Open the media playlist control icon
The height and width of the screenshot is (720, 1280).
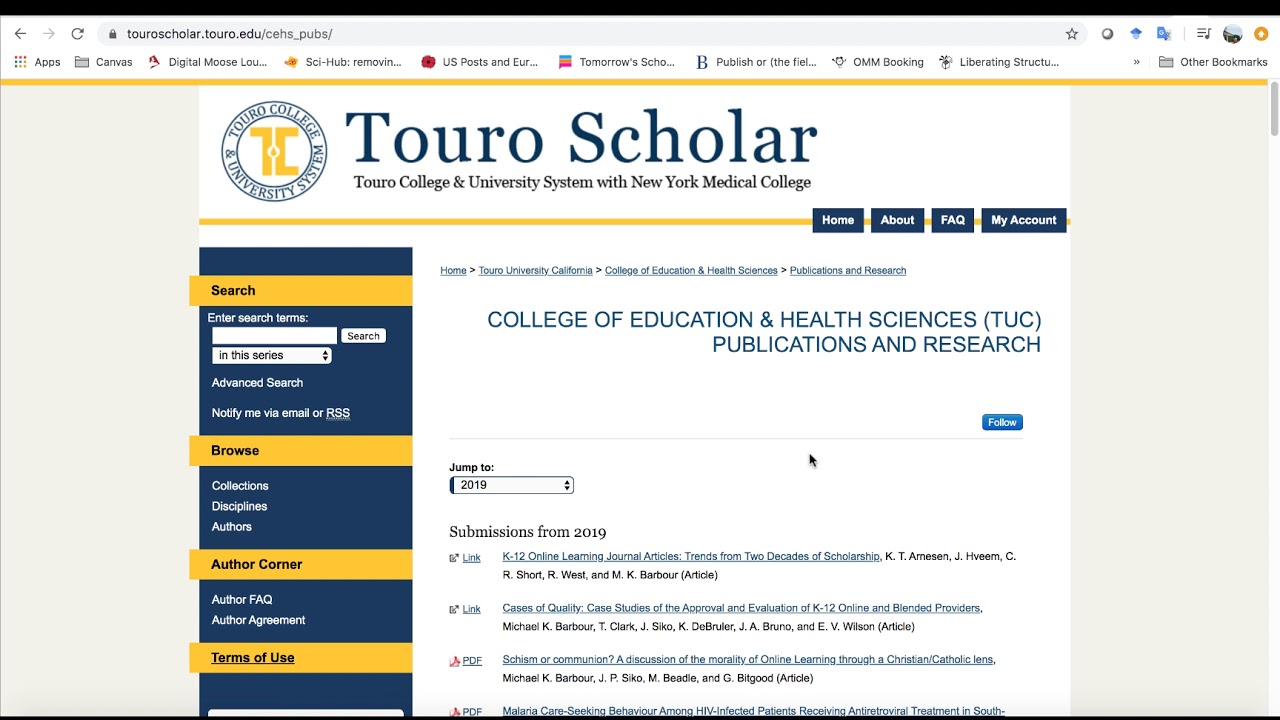tap(1204, 33)
